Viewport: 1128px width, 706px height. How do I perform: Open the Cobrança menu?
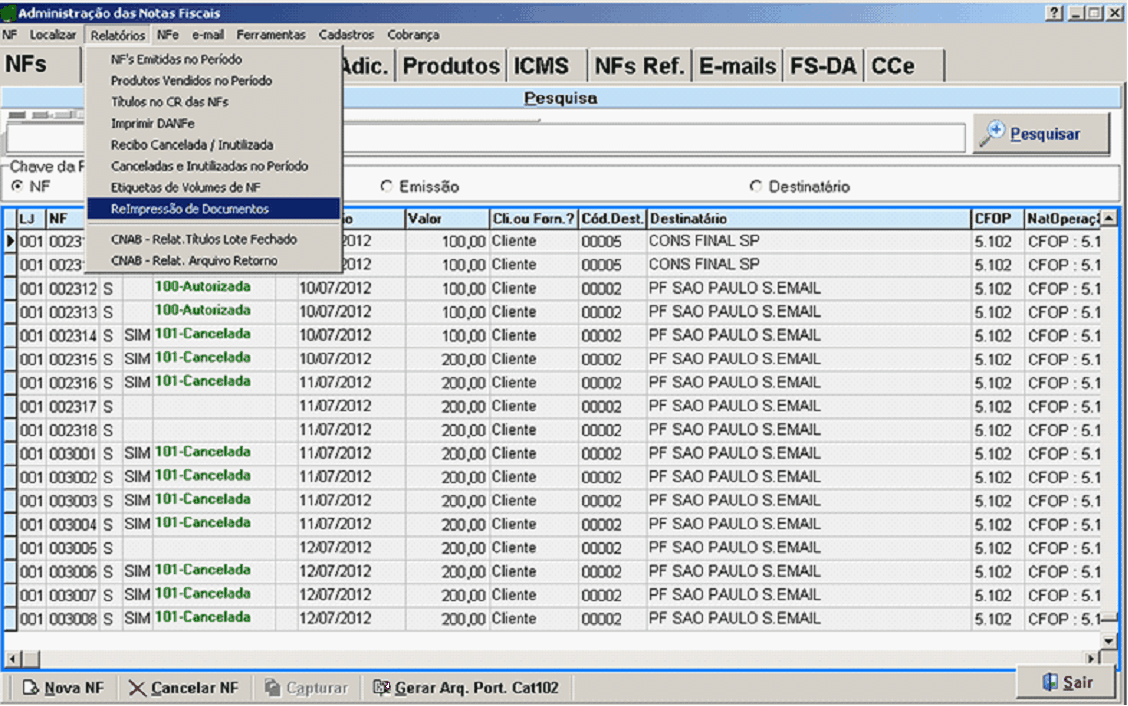413,35
